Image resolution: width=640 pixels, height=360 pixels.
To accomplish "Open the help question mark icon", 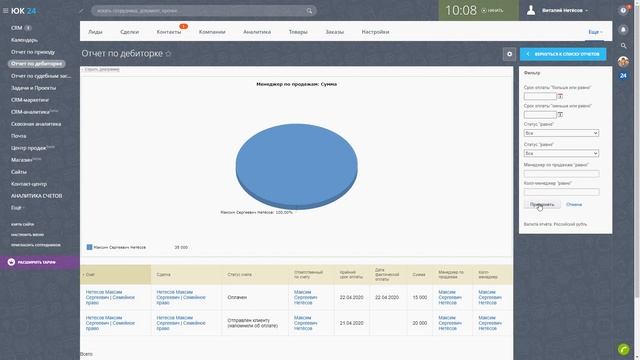I will (623, 11).
